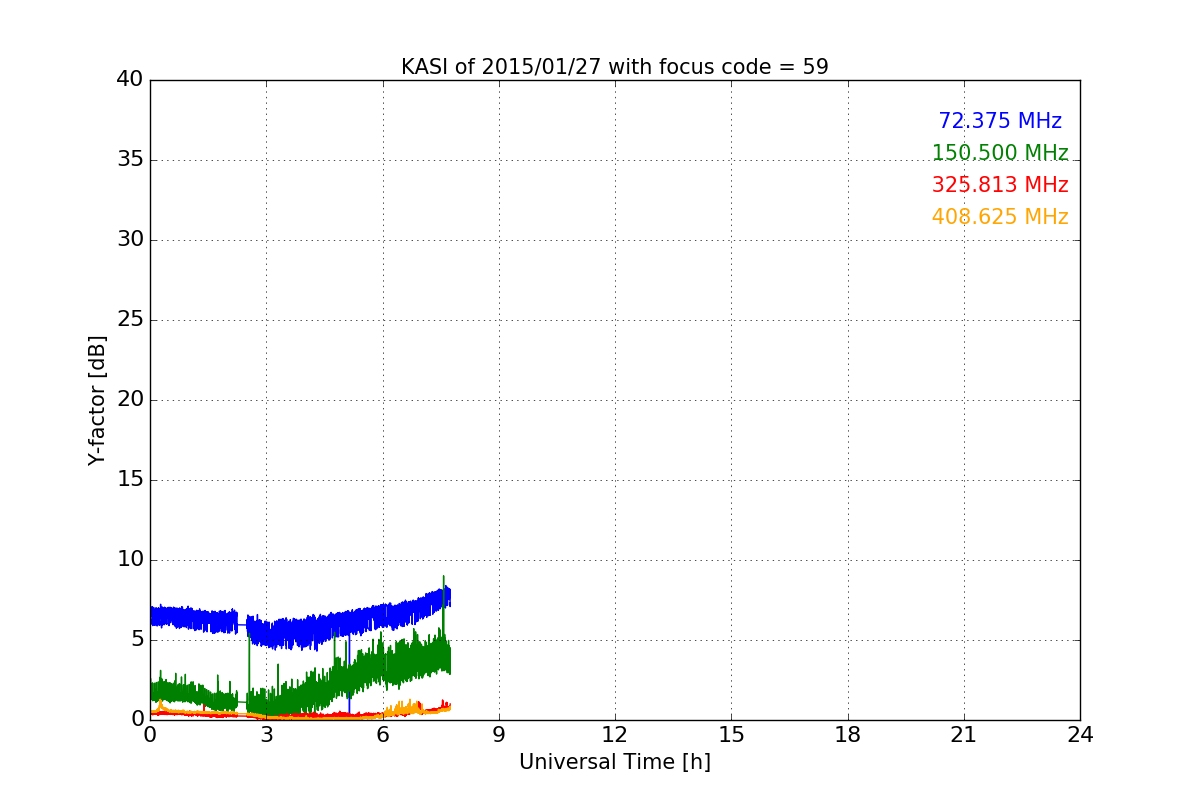Viewport: 1200px width, 800px height.
Task: Select the '72.375 MHz' legend label
Action: 1000,121
